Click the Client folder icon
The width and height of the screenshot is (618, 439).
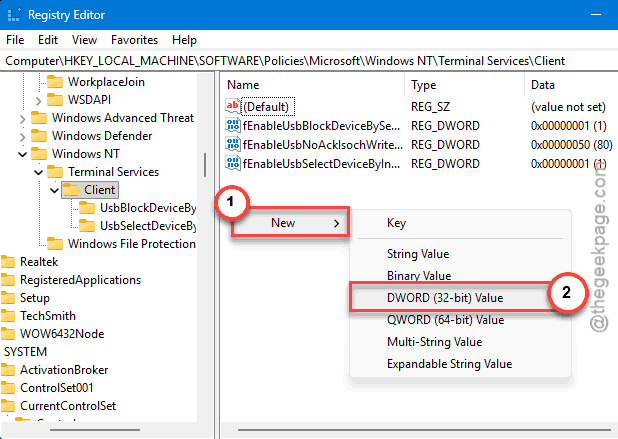[x=71, y=190]
